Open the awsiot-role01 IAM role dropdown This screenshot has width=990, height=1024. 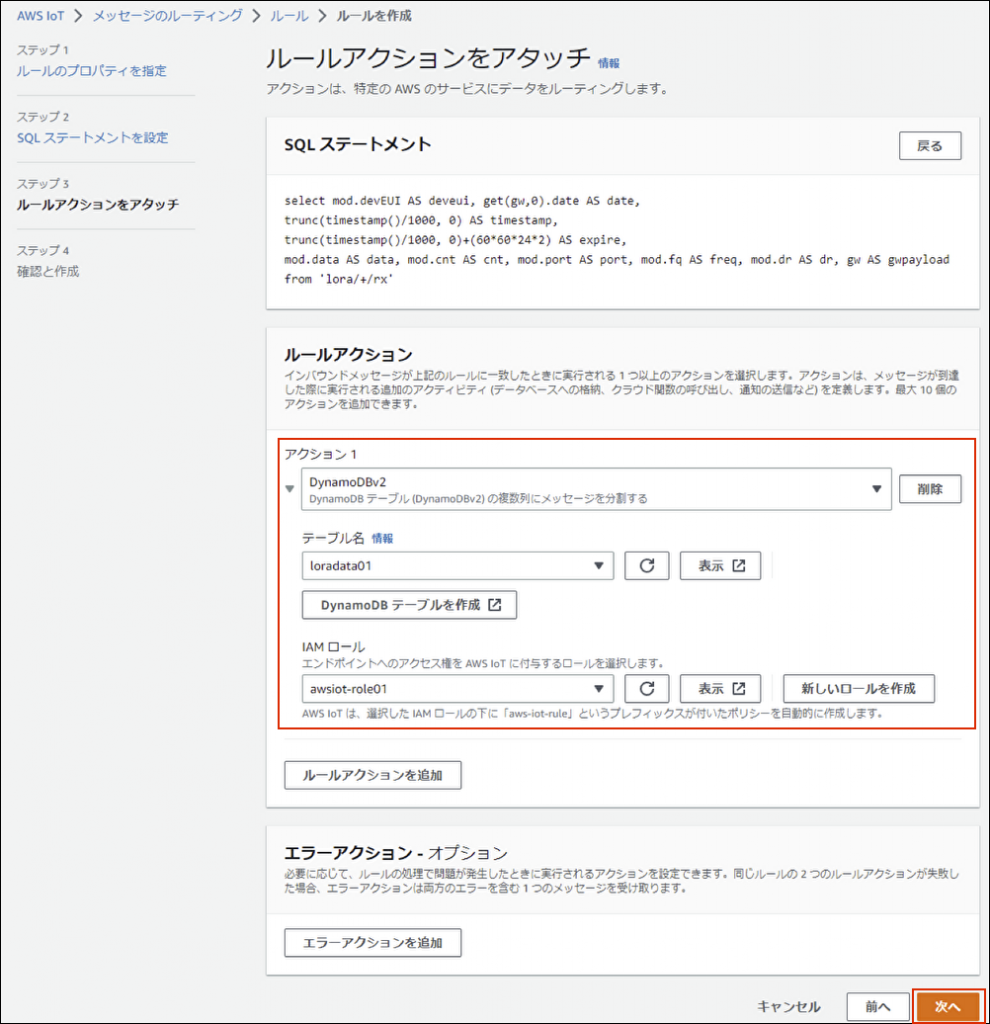[457, 688]
